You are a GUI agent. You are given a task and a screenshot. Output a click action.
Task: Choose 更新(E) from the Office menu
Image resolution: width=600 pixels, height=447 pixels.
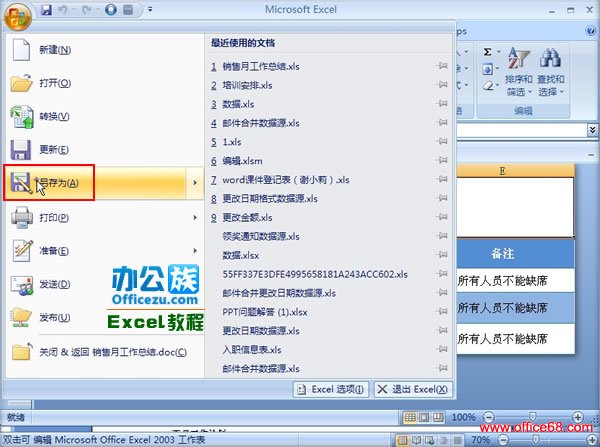click(104, 150)
